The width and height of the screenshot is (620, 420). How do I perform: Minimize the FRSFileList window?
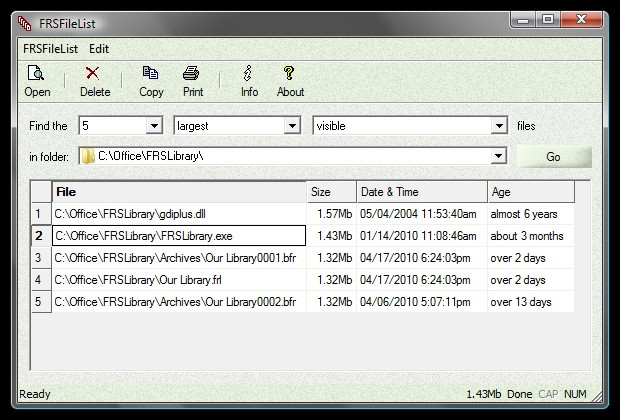pyautogui.click(x=523, y=20)
